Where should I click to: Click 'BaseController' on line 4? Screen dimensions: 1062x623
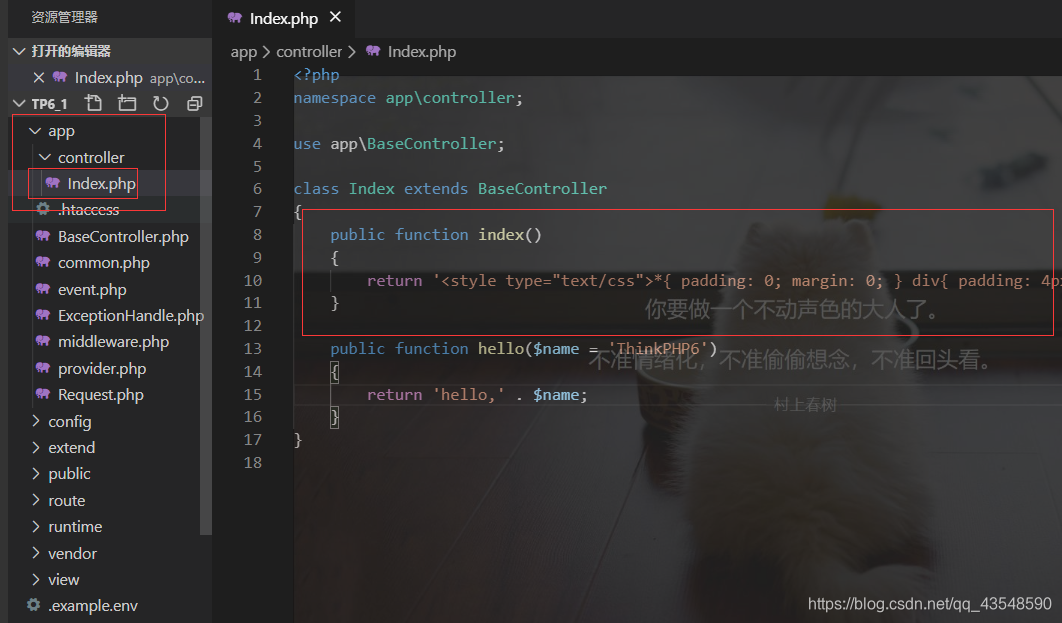[431, 144]
